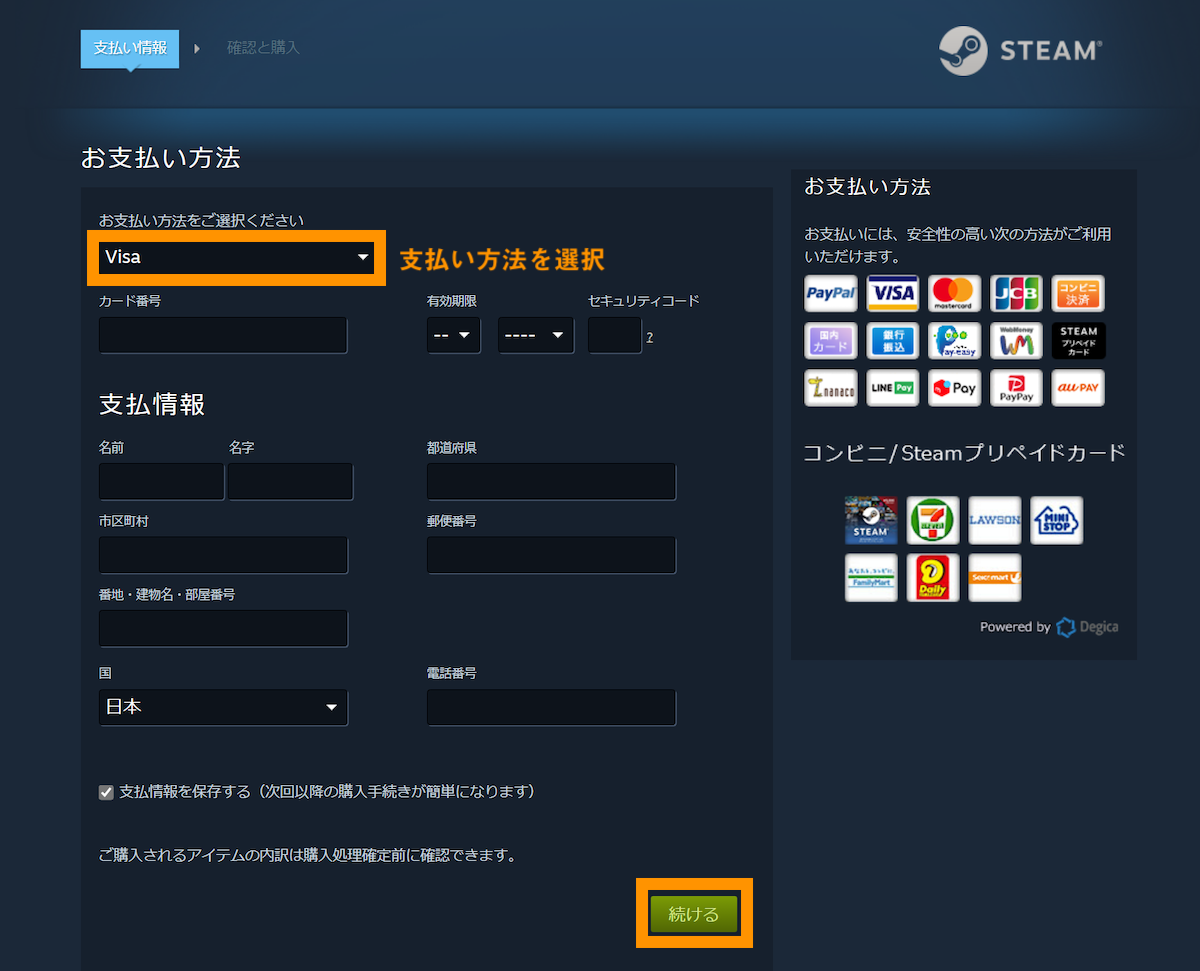Click the LINE Pay icon
1200x971 pixels.
coord(892,388)
